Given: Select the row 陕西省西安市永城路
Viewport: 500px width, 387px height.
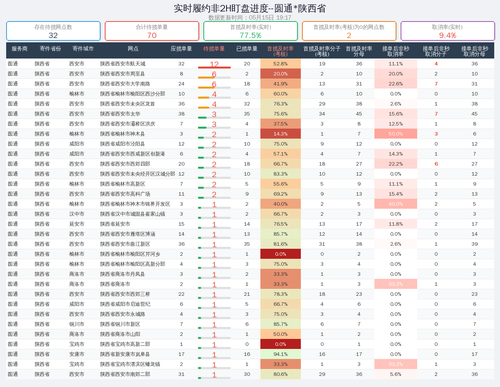Looking at the screenshot, I should point(250,314).
